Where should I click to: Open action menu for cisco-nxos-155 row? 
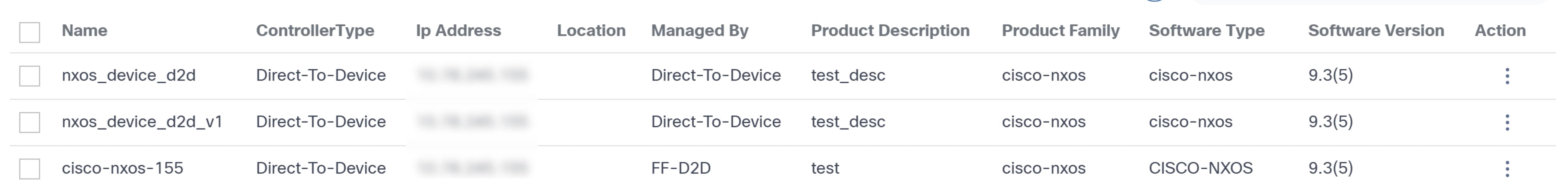pos(1507,169)
